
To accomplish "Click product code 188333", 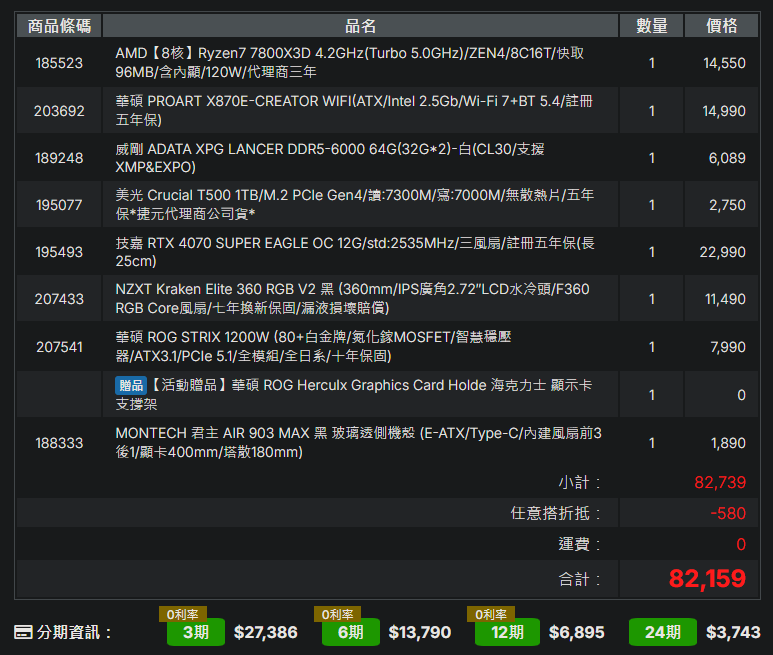I will point(59,443).
